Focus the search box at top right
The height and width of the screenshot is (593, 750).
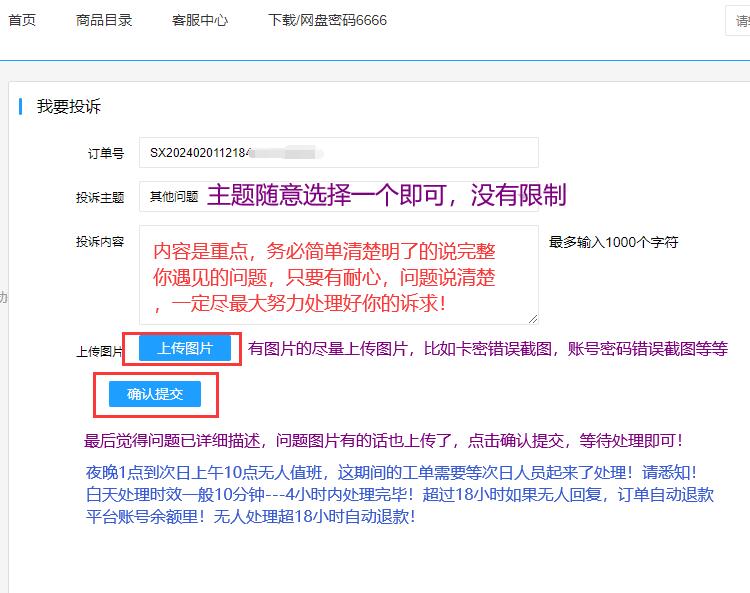coord(738,21)
